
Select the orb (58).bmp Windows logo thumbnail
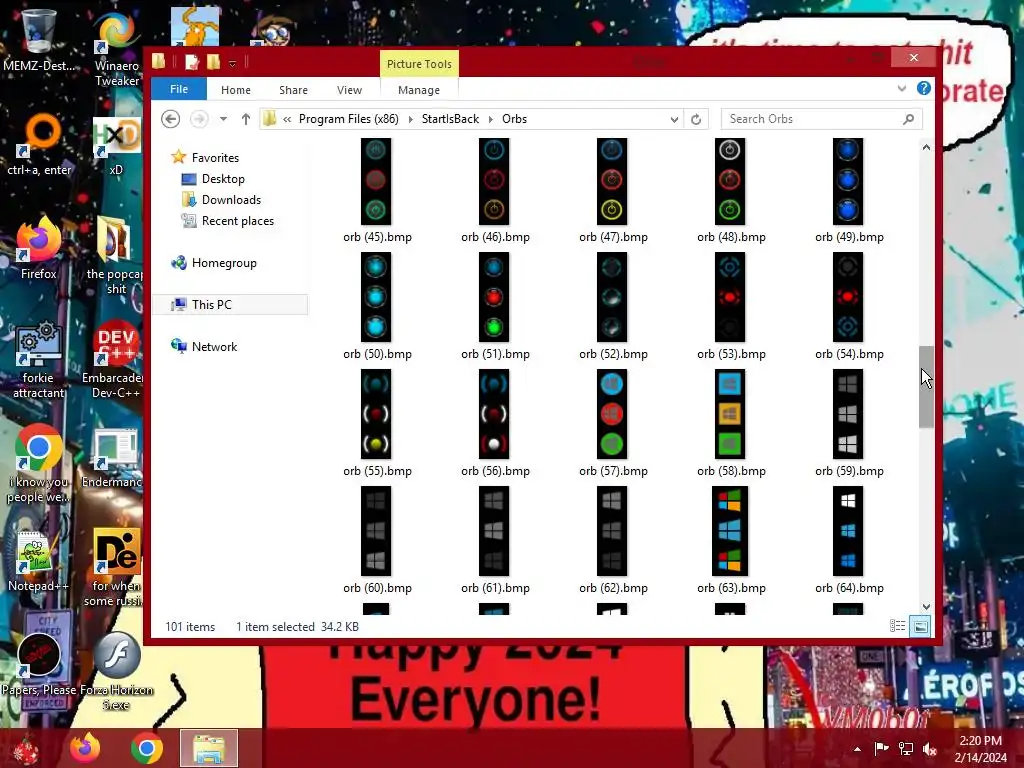click(x=729, y=414)
